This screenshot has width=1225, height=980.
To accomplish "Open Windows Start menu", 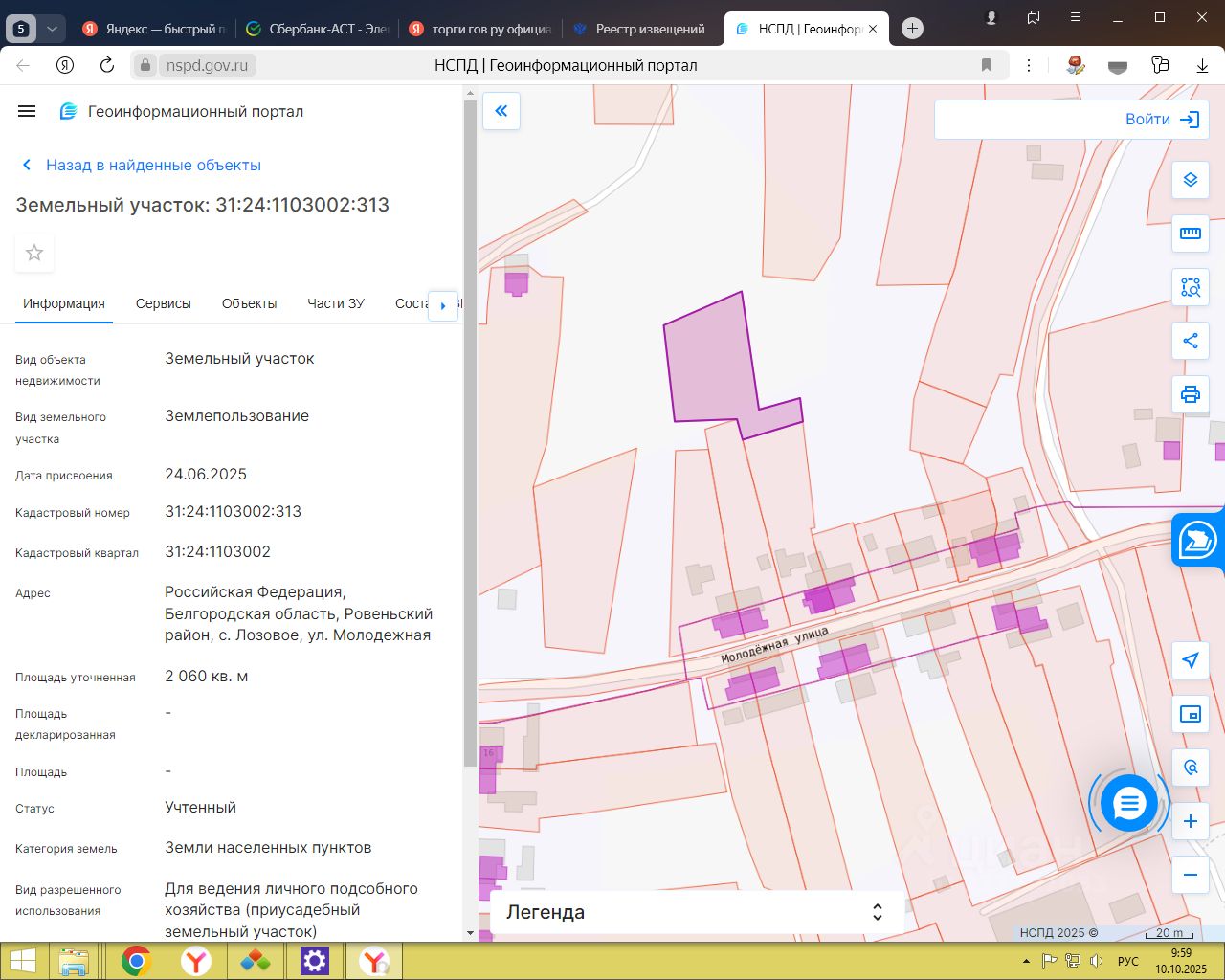I will [21, 961].
